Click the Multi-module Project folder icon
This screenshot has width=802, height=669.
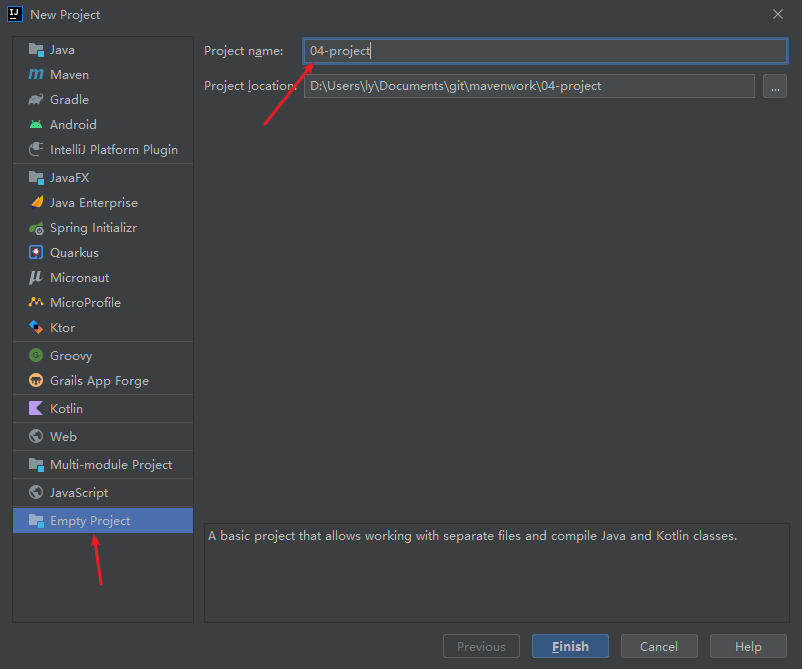pos(36,464)
